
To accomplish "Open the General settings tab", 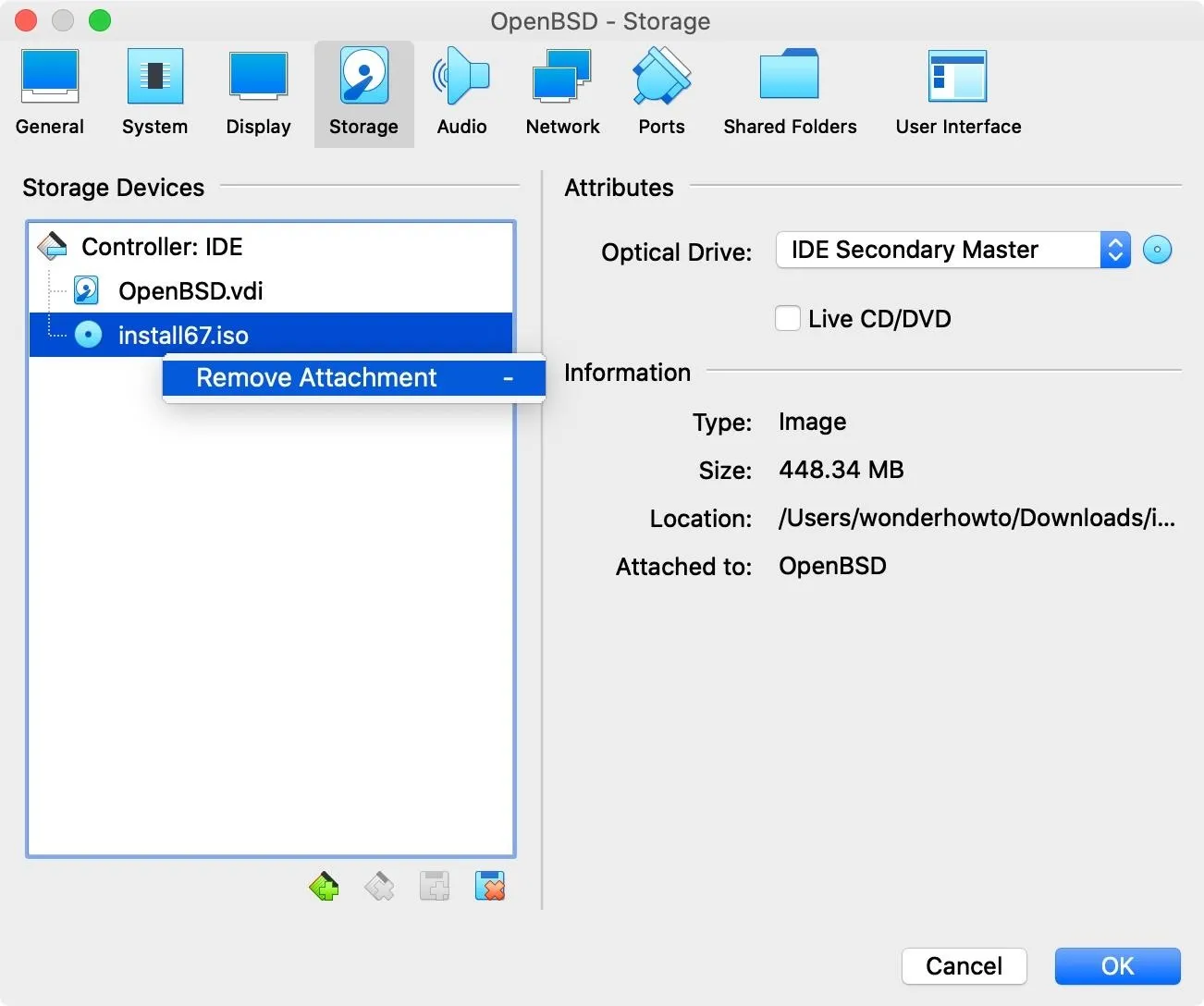I will [50, 93].
